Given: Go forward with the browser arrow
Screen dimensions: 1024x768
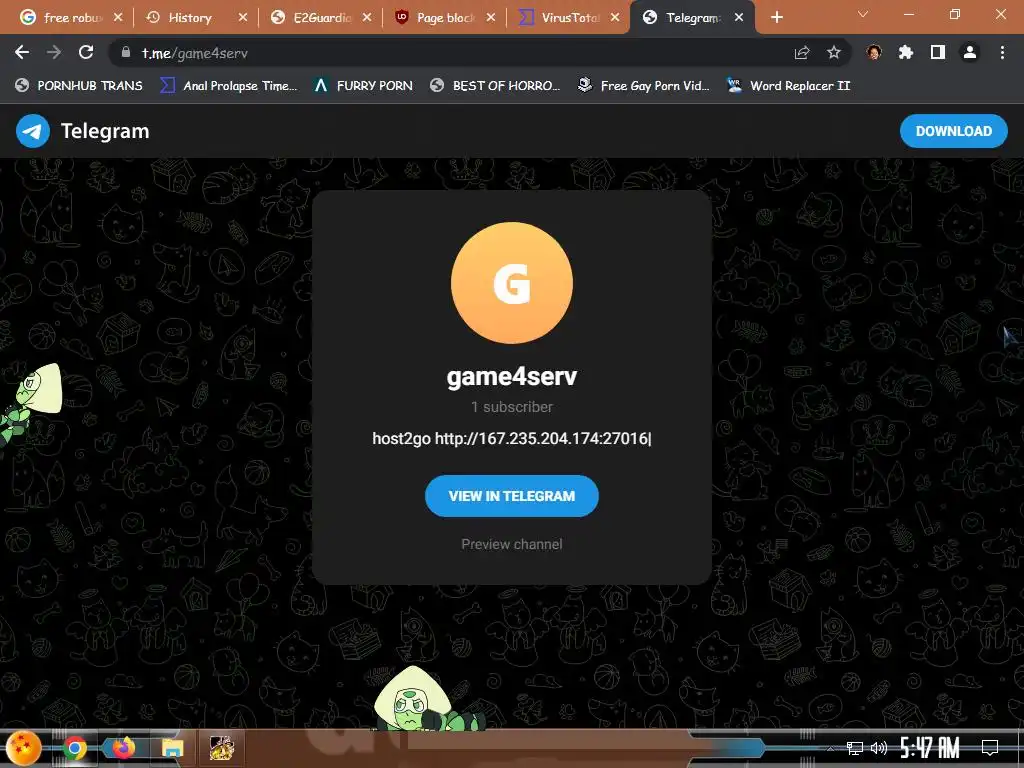Looking at the screenshot, I should click(54, 53).
